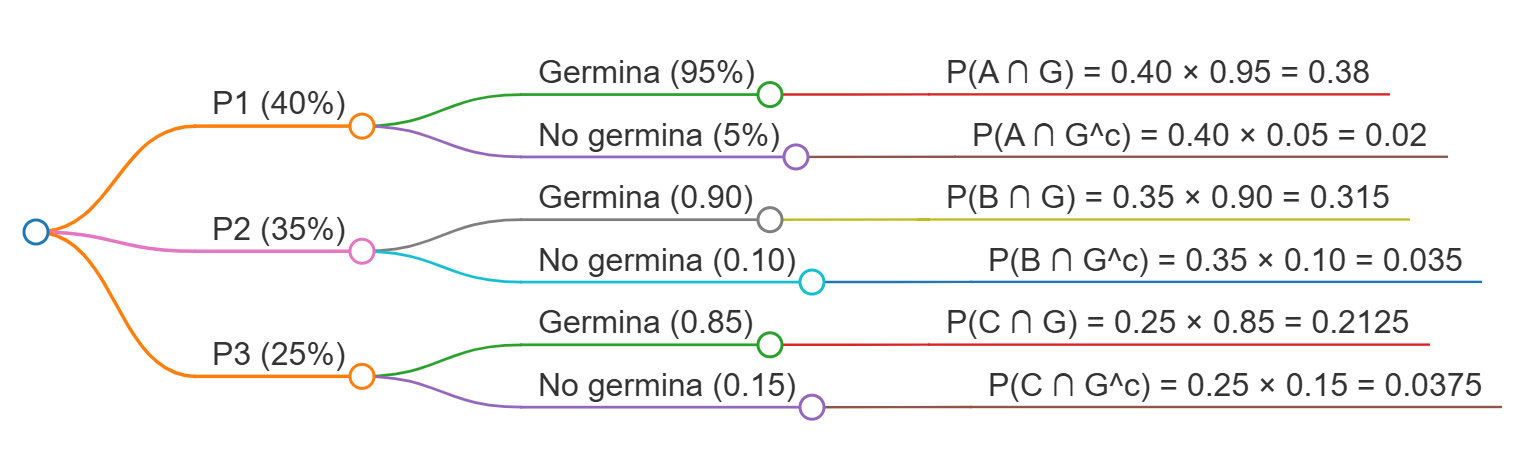Viewport: 1522px width, 460px height.
Task: Select the P(C ∩ G^c) = 0.0375 leaf
Action: pos(1235,385)
